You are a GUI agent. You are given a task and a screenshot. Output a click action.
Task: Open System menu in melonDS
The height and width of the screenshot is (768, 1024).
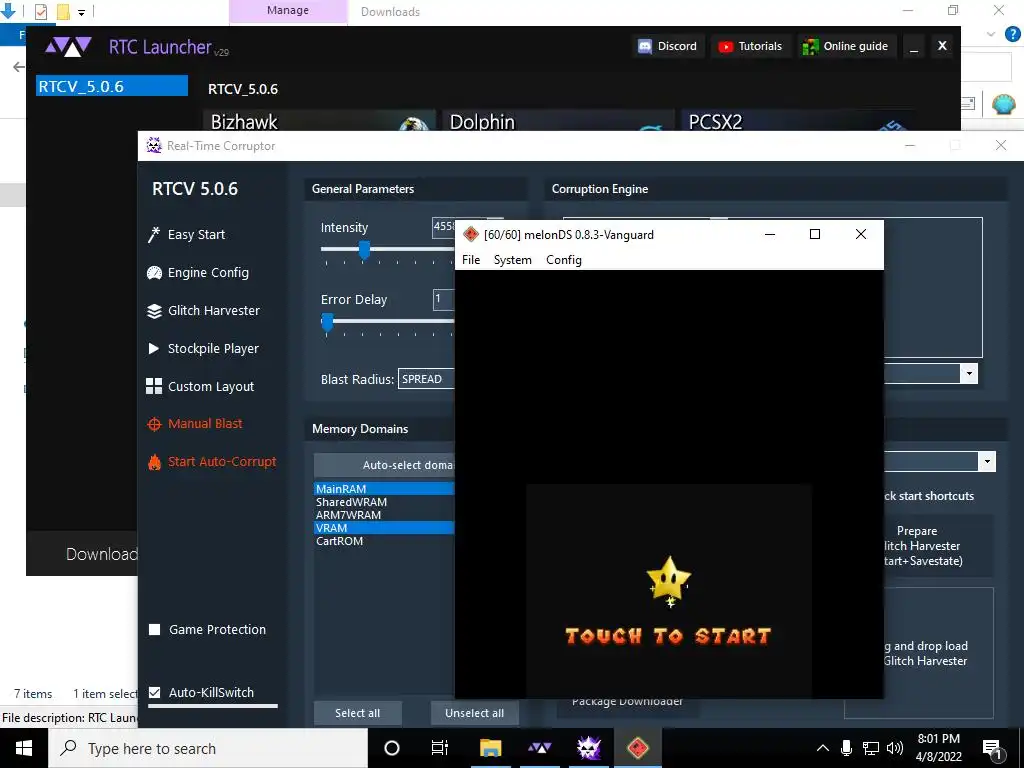tap(513, 260)
